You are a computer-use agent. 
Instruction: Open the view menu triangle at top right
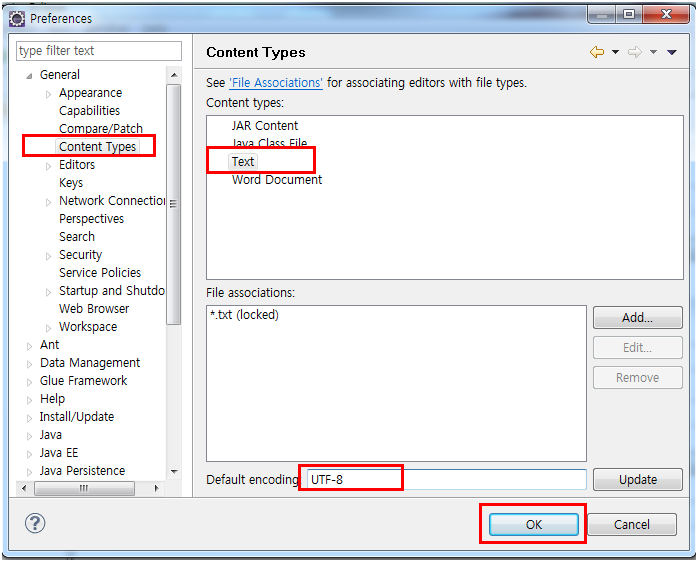(672, 52)
